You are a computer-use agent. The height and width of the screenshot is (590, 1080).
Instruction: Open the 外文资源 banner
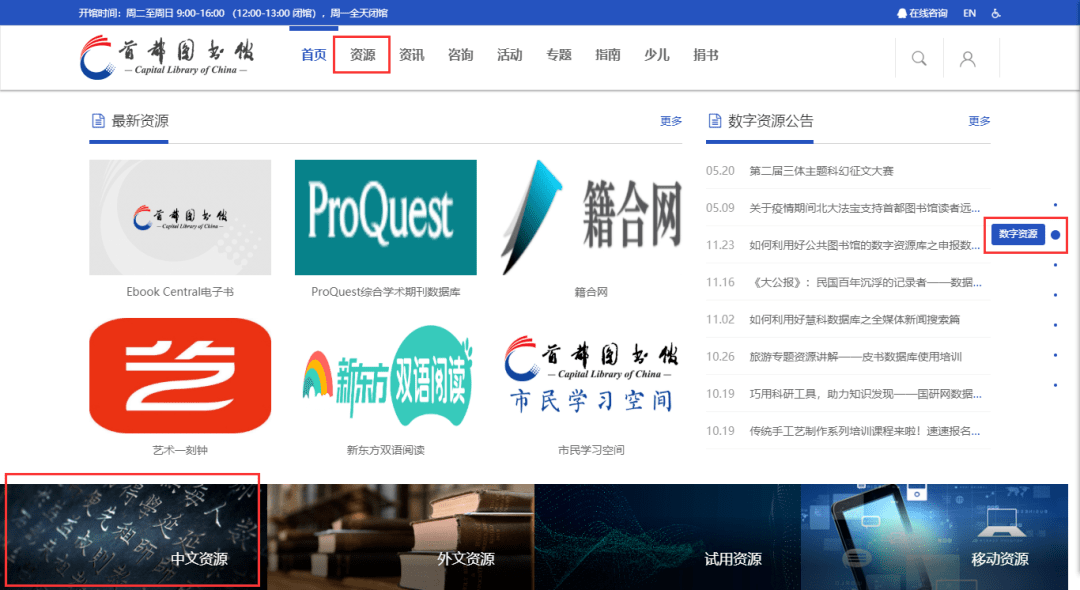[400, 536]
